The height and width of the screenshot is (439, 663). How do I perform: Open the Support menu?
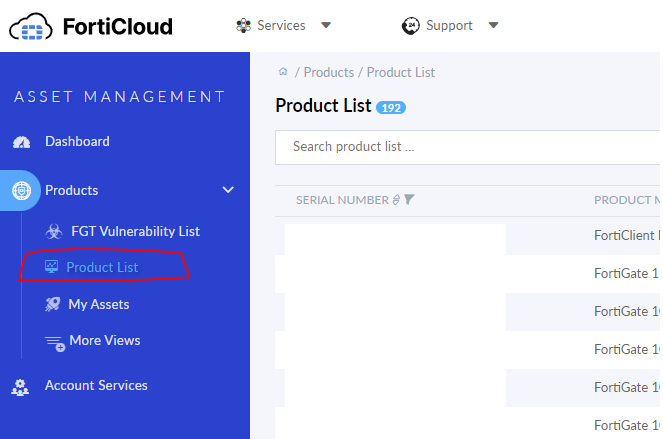(449, 25)
